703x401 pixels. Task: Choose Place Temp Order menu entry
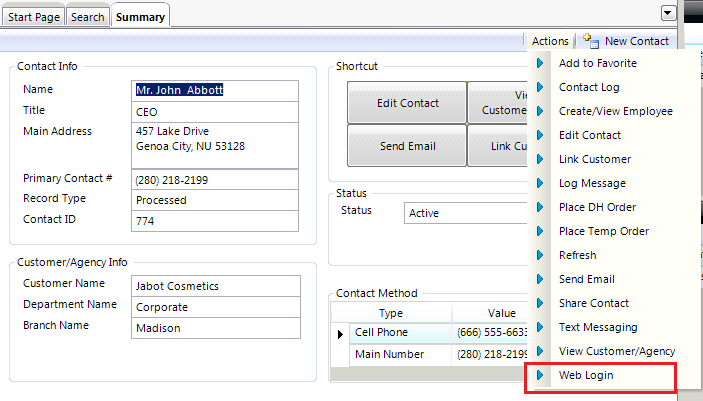click(x=604, y=231)
